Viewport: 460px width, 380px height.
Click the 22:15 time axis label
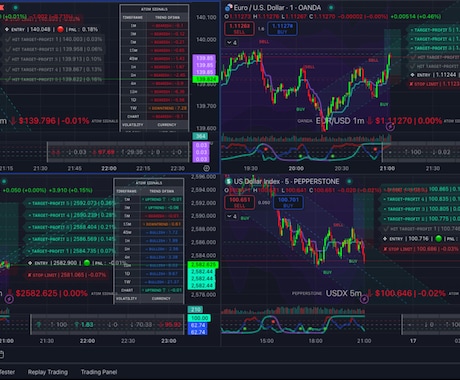click(x=143, y=169)
